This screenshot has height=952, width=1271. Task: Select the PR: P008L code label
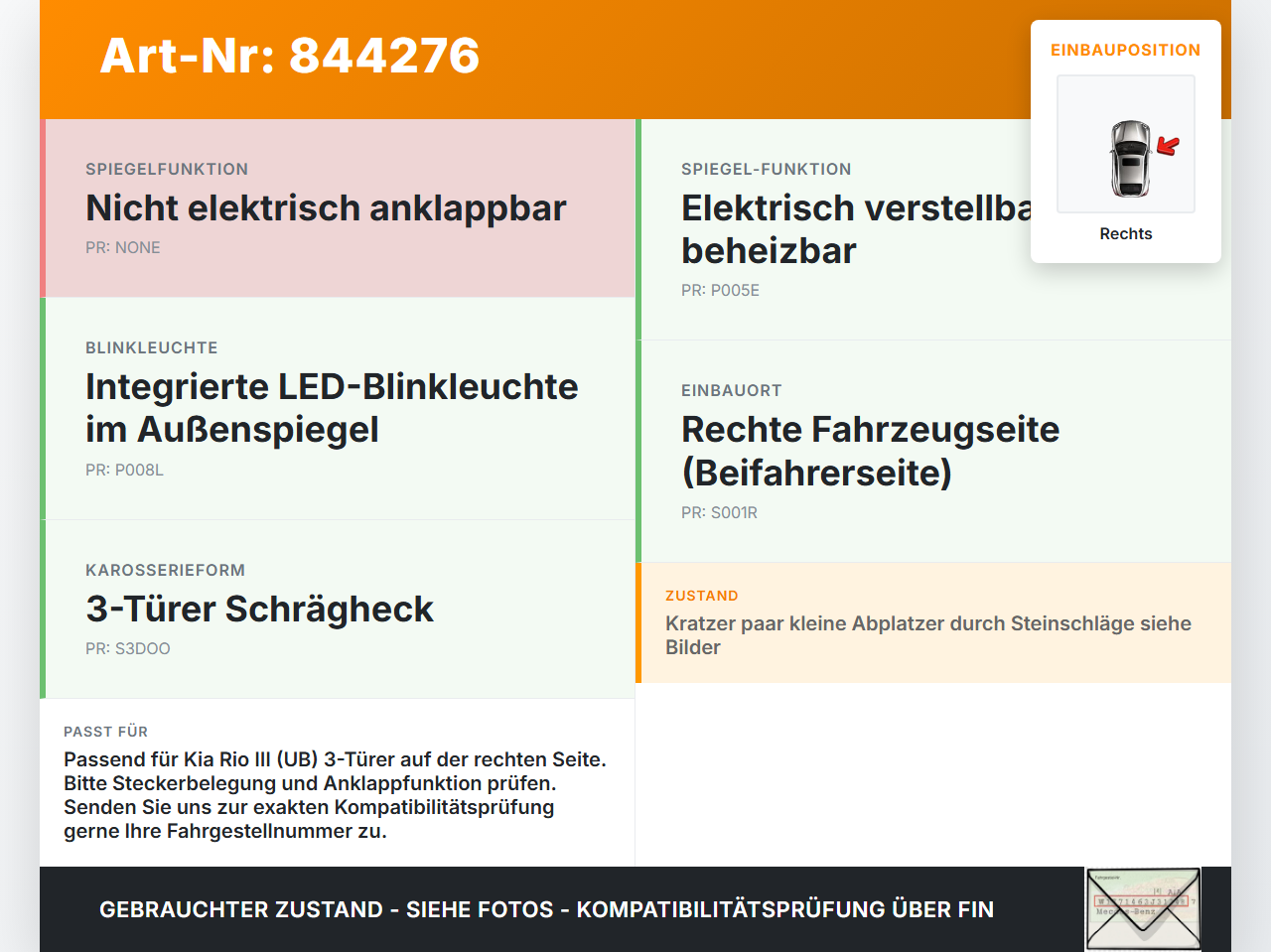point(124,470)
